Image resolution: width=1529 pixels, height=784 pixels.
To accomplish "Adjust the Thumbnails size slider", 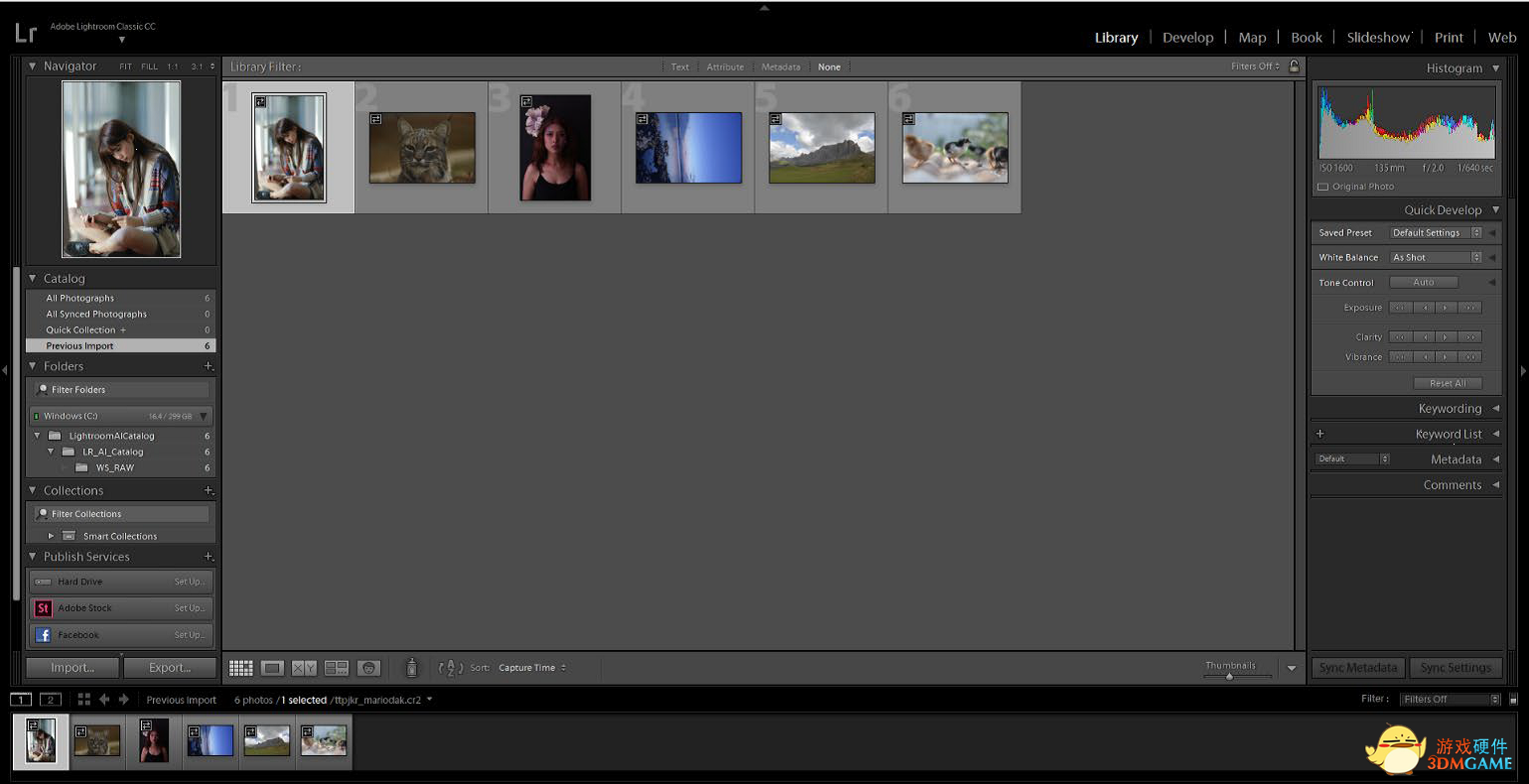I will [x=1229, y=676].
